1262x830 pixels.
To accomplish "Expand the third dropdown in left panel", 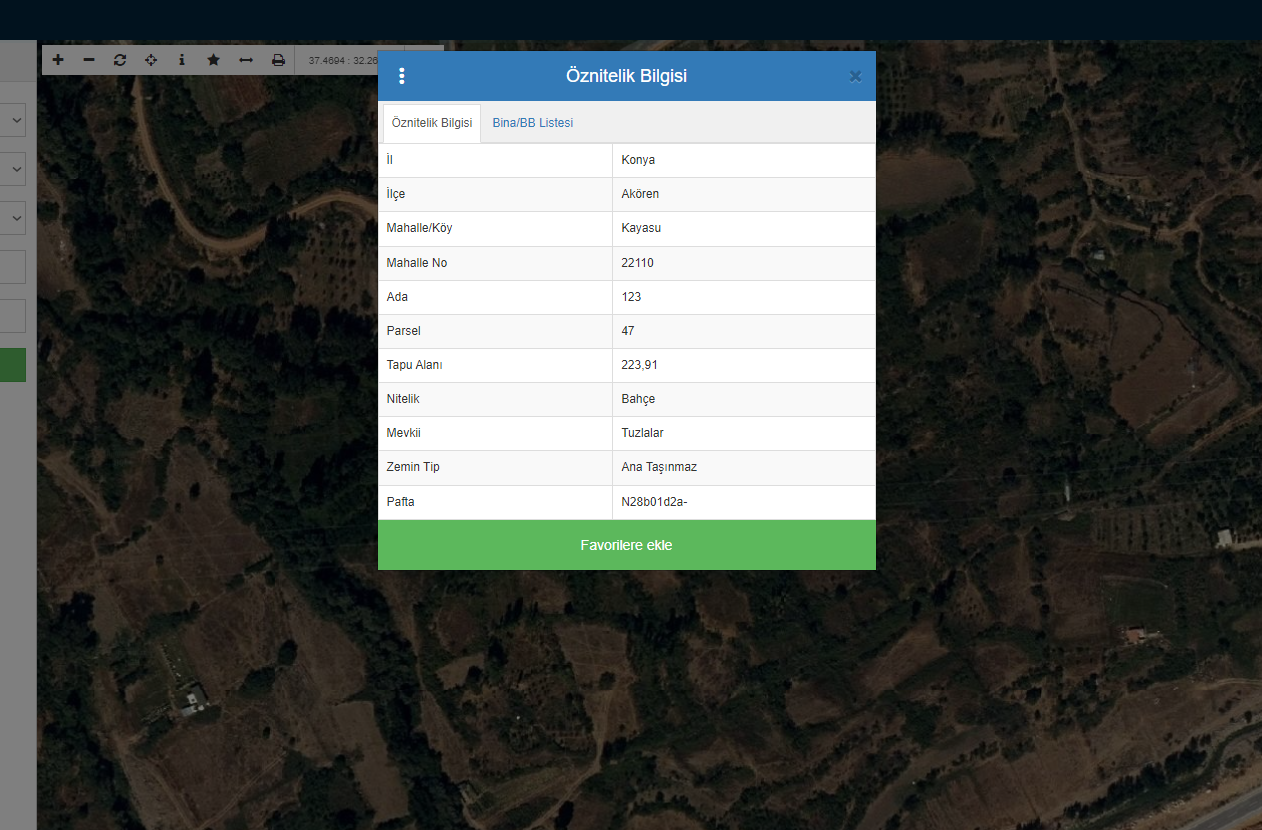I will (14, 217).
